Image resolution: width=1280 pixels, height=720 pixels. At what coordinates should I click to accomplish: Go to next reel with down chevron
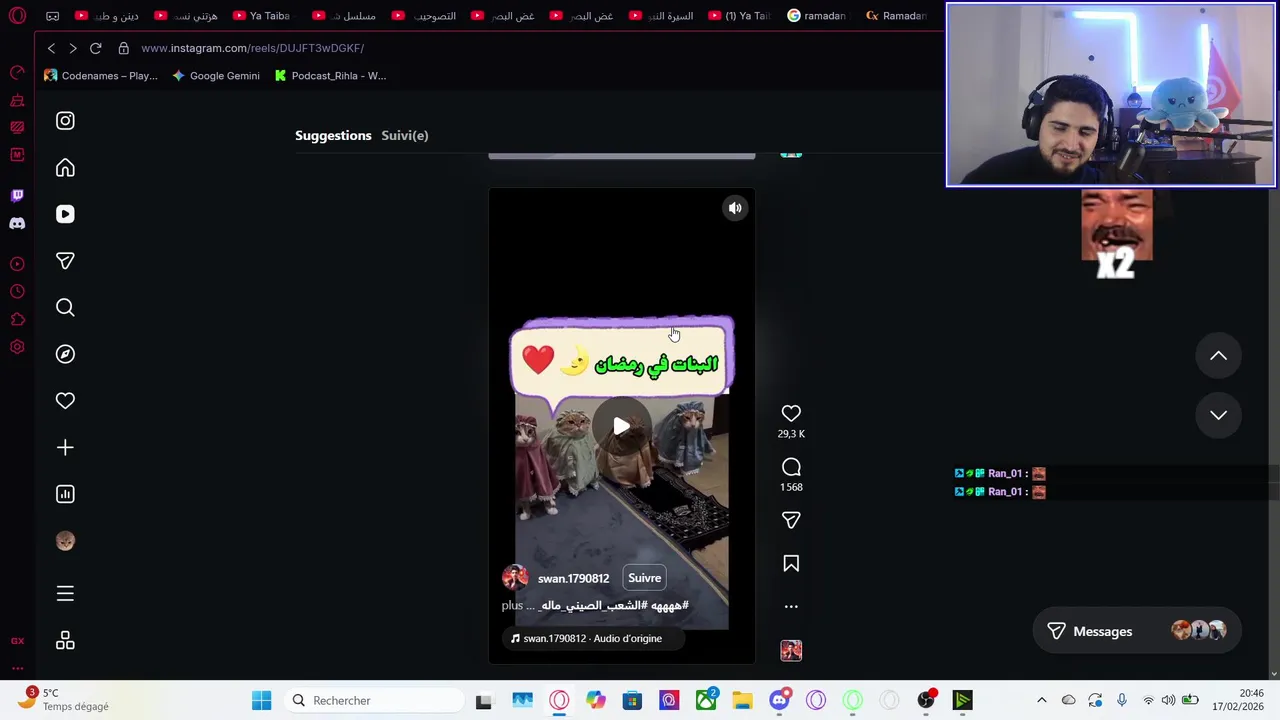[1218, 415]
